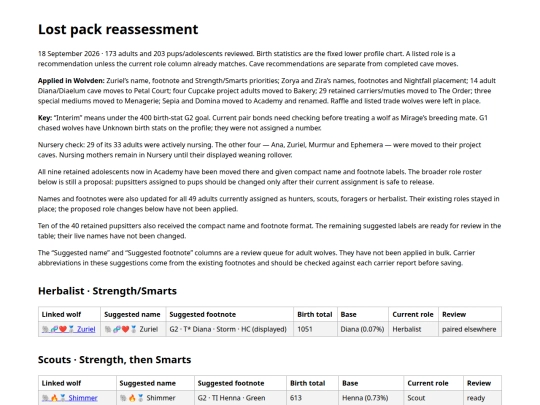Click the Scouts table's Suggested footnote header
The height and width of the screenshot is (405, 540).
(x=231, y=383)
